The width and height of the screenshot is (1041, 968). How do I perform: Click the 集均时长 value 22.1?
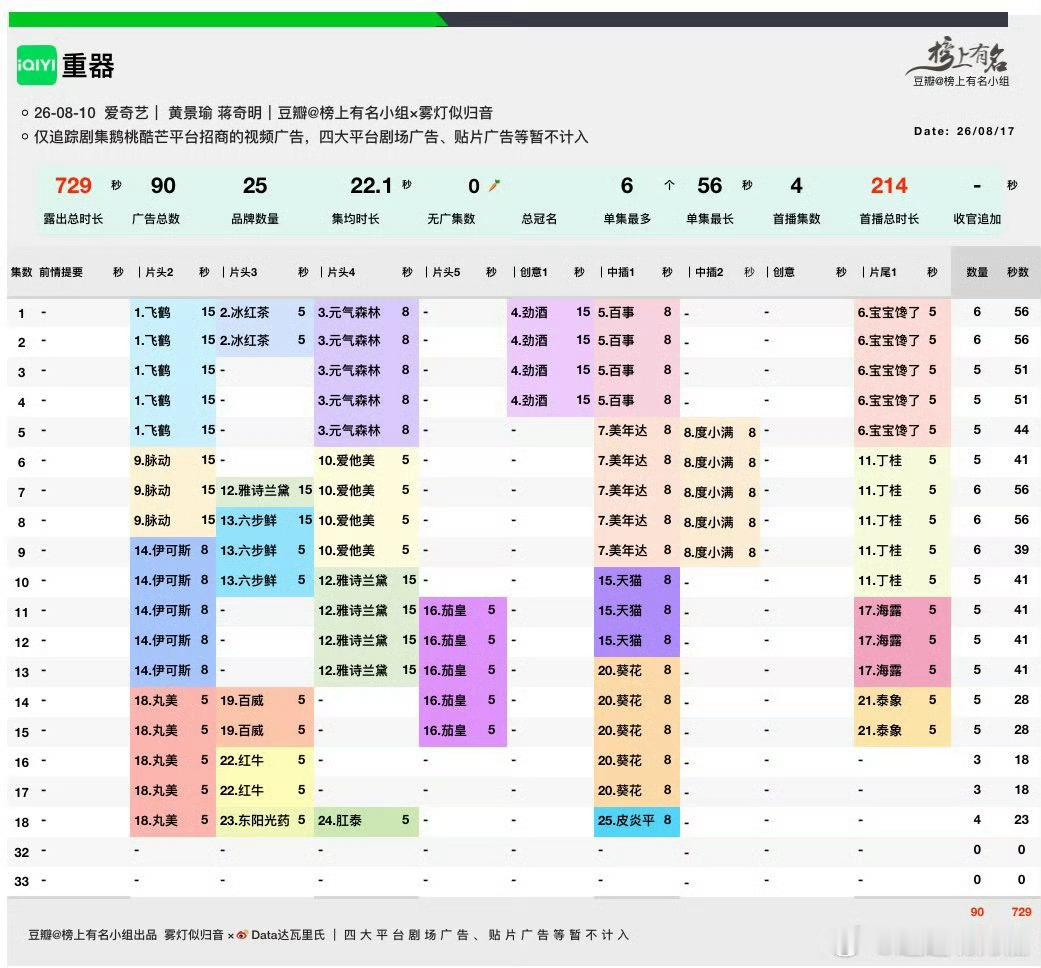click(370, 186)
